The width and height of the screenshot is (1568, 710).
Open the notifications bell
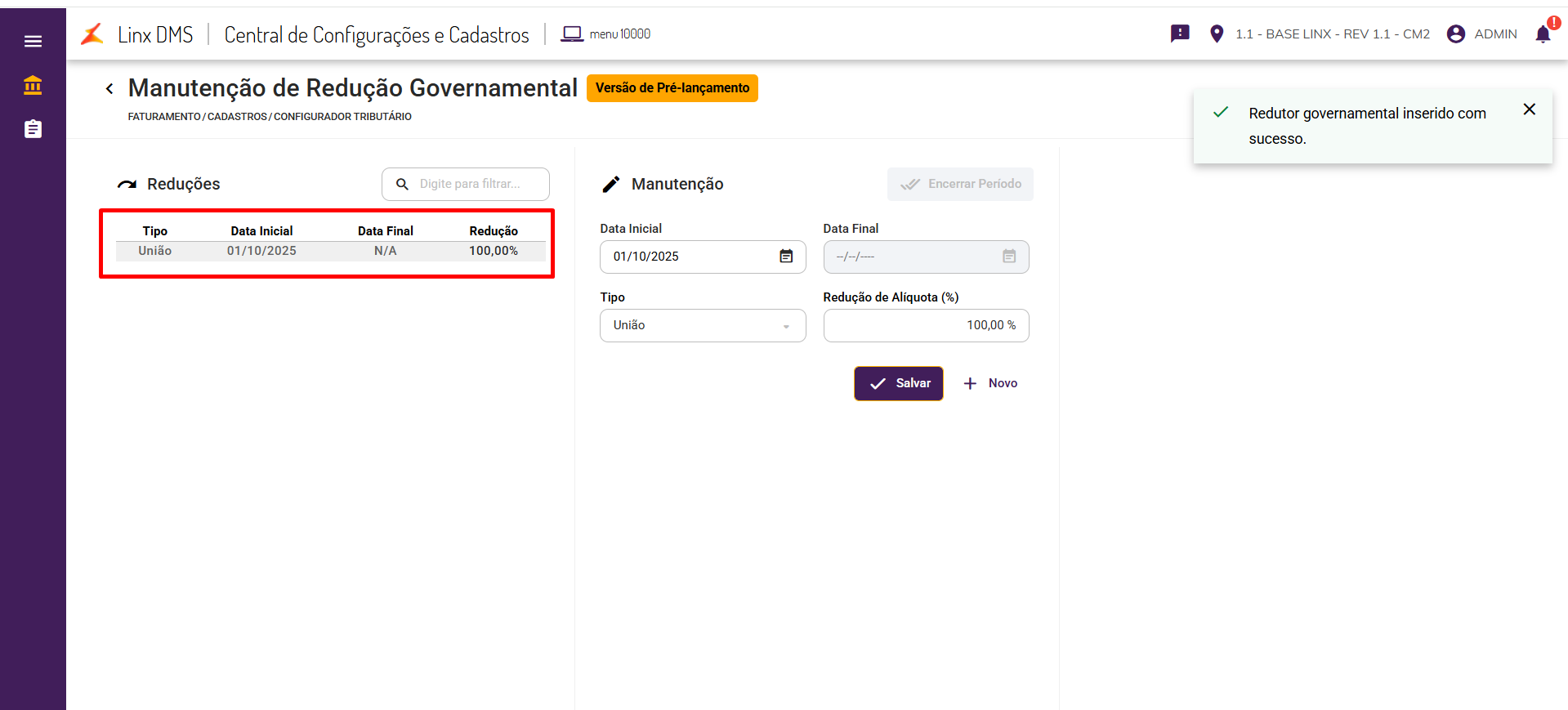click(x=1542, y=33)
